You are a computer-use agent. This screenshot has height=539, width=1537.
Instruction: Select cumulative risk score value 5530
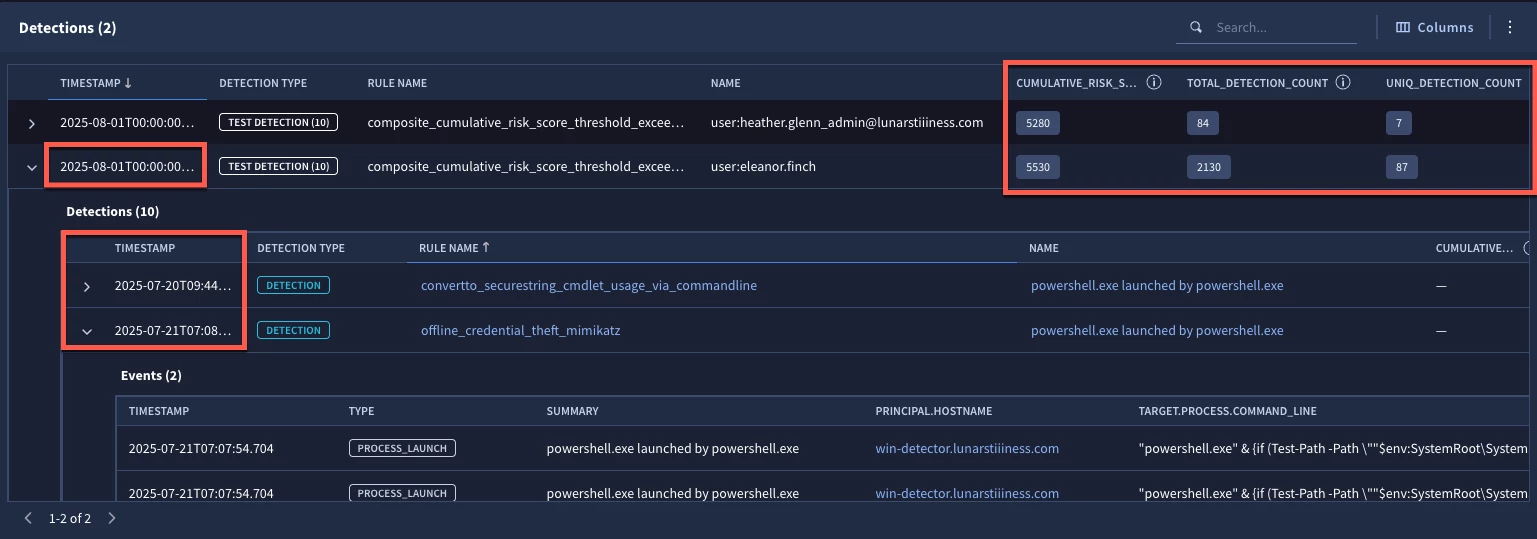[1037, 167]
